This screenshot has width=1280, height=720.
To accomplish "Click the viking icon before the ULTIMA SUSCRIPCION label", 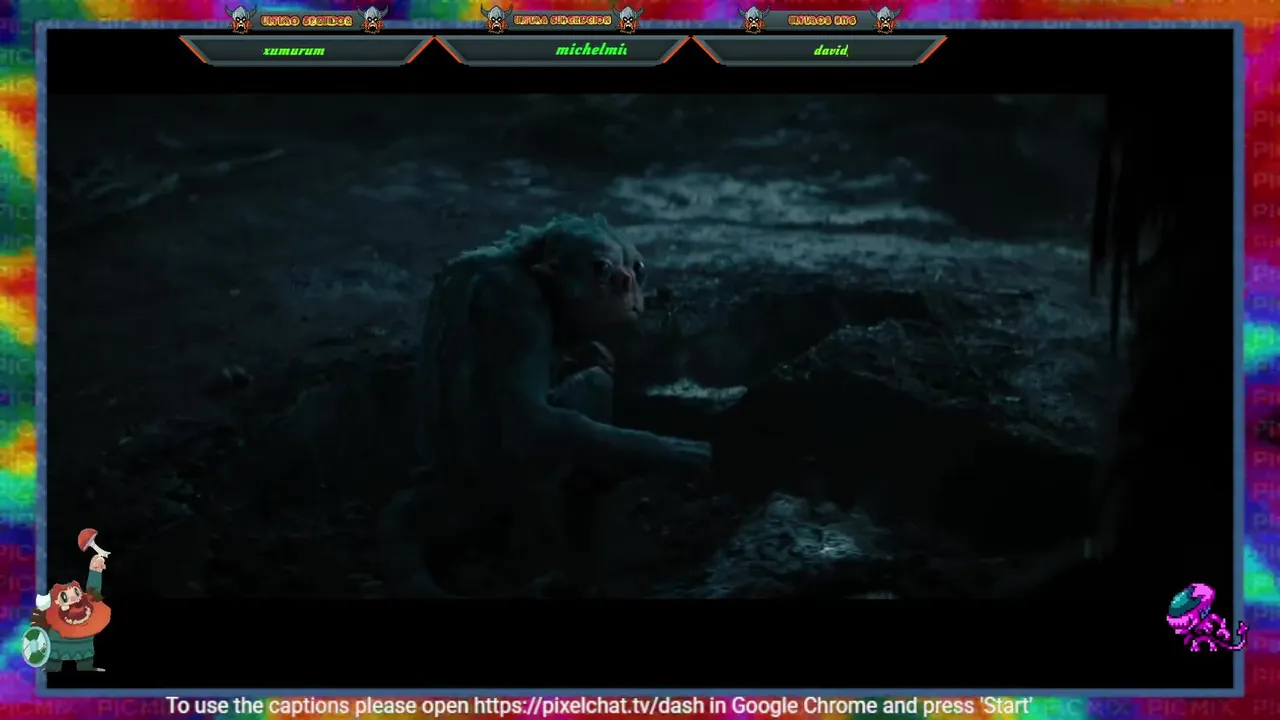I will [496, 19].
